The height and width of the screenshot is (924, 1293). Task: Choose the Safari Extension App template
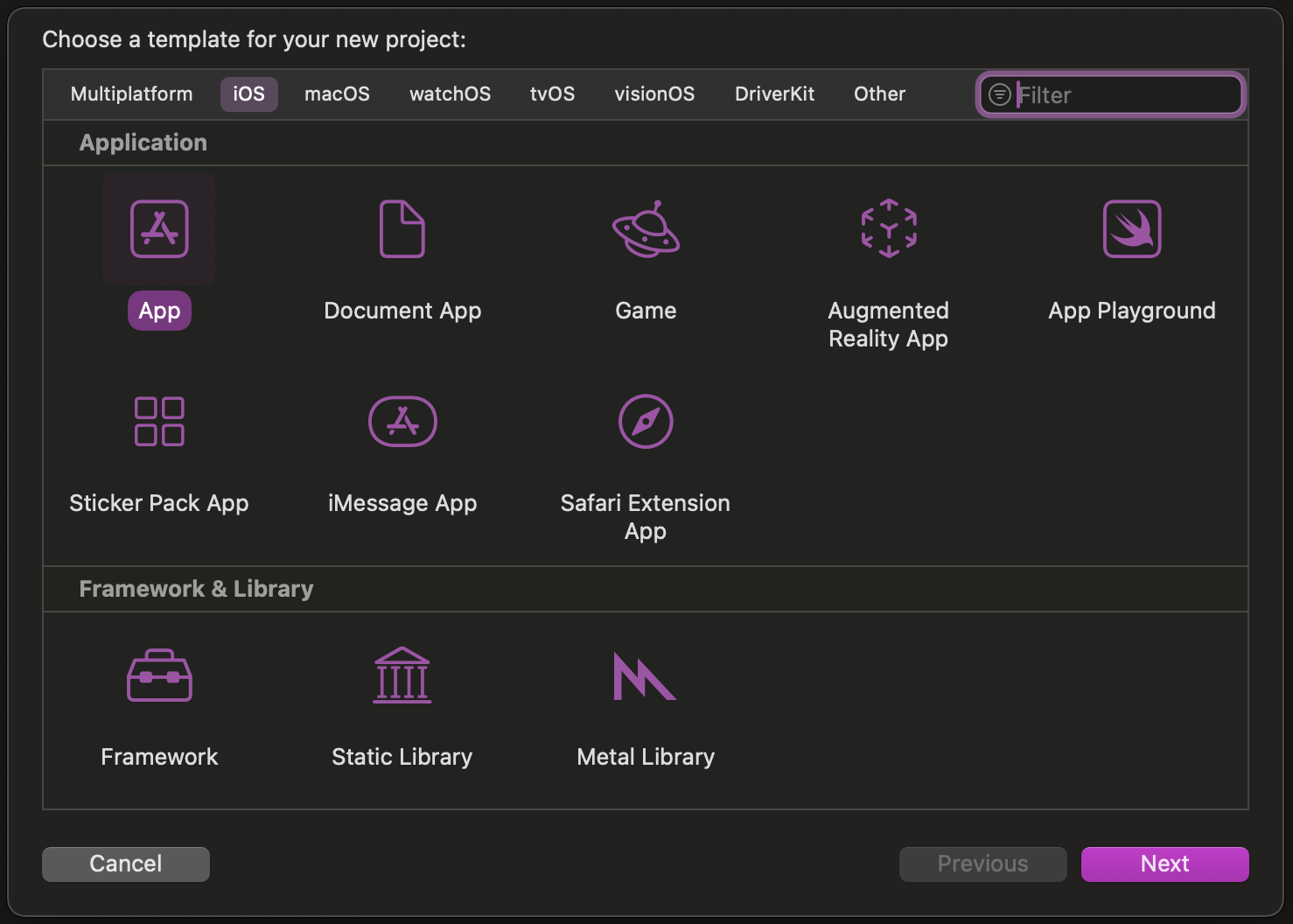tap(646, 422)
